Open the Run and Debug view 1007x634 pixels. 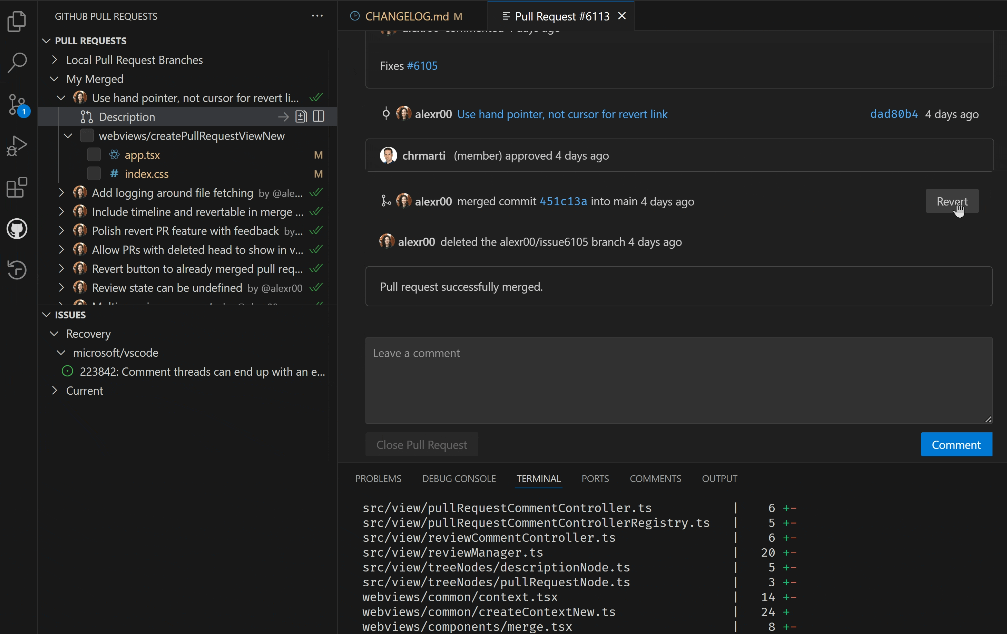tap(17, 146)
